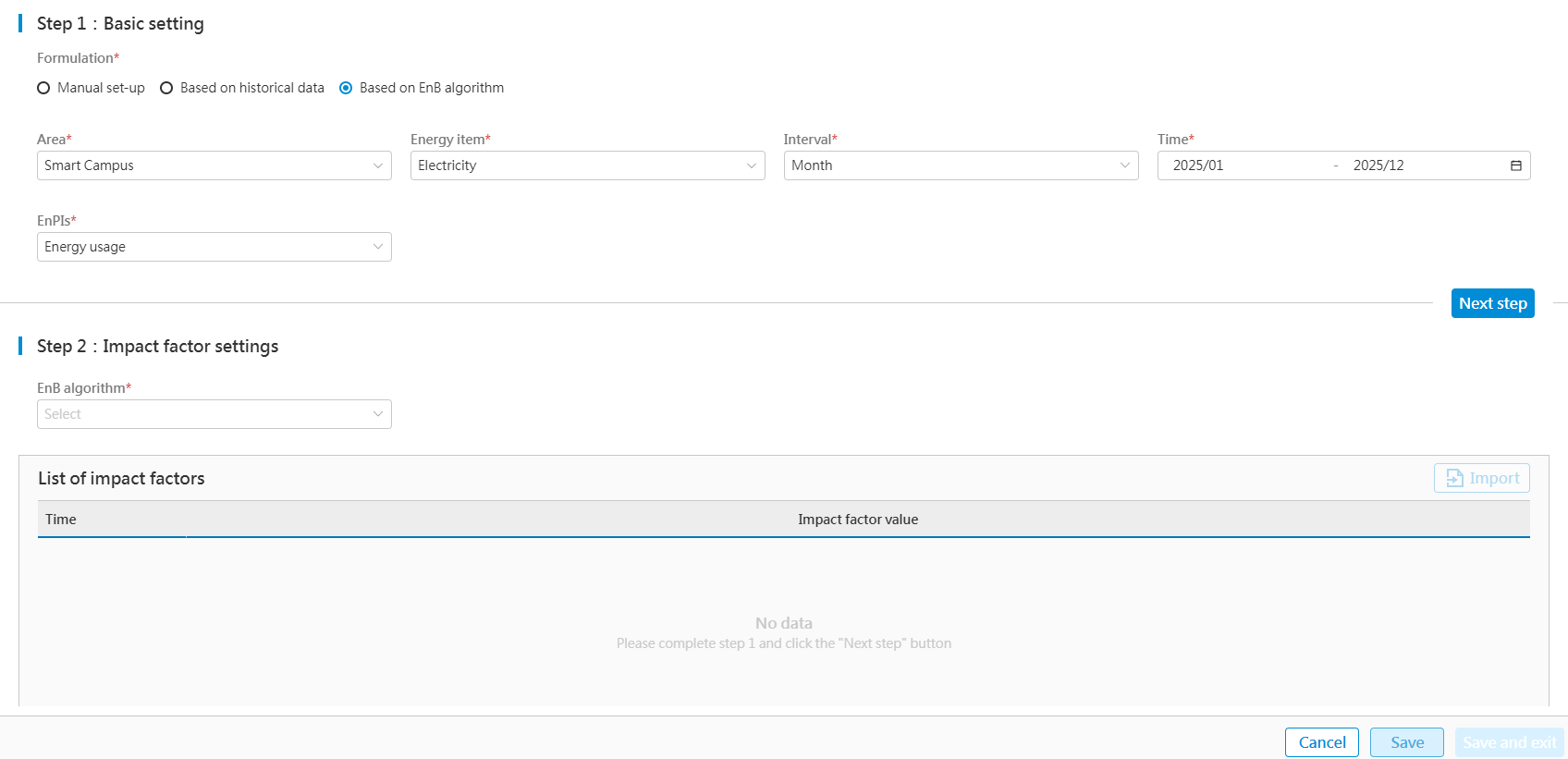Click the Cancel button
Viewport: 1568px width, 759px height.
(1321, 742)
